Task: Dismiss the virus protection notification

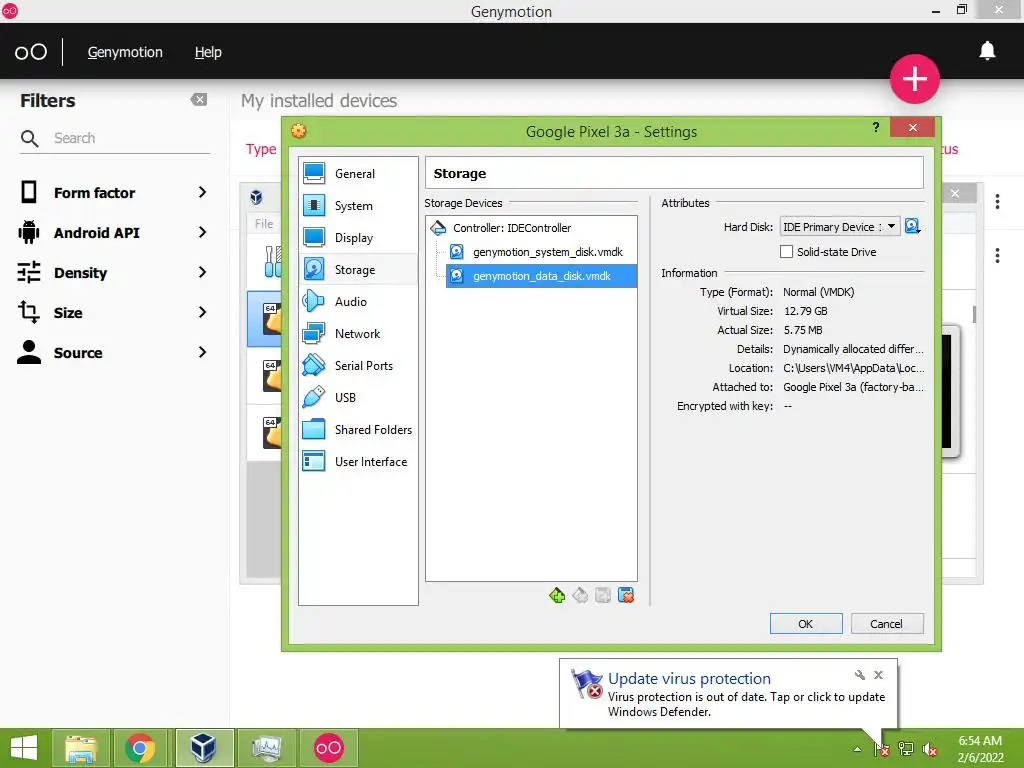Action: tap(878, 675)
